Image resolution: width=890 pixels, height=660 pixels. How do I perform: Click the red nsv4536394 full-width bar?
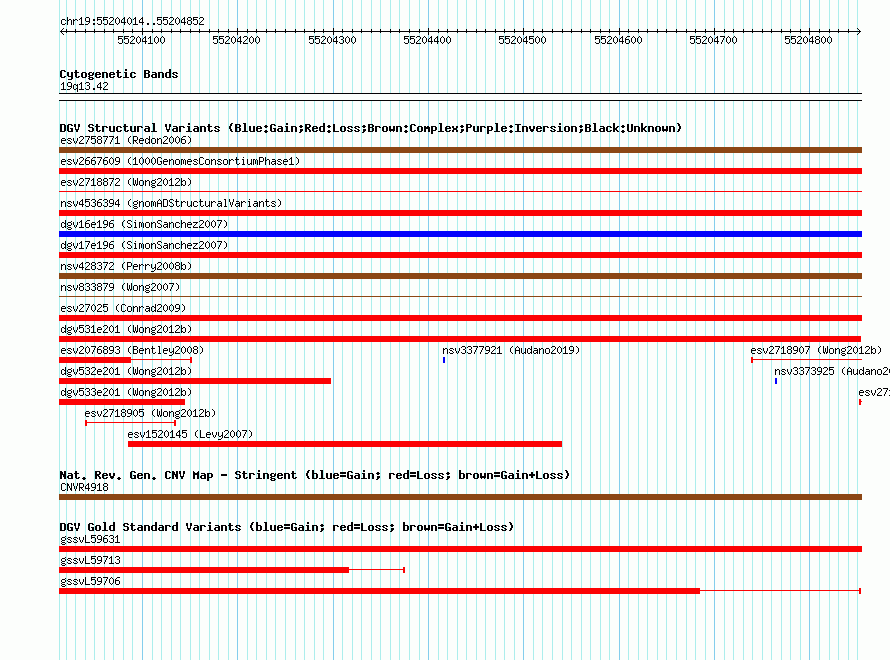coord(460,213)
